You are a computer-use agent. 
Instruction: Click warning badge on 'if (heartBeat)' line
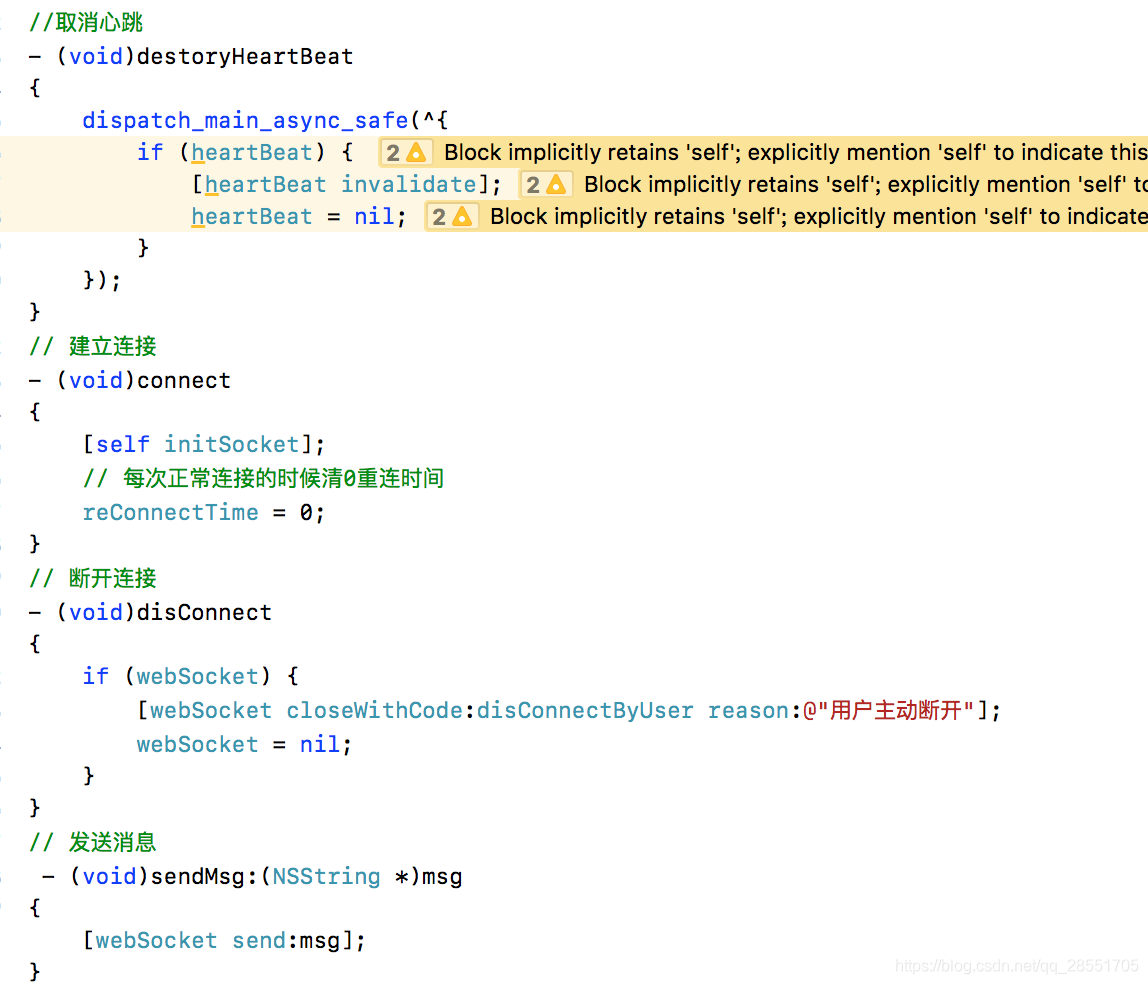click(406, 152)
